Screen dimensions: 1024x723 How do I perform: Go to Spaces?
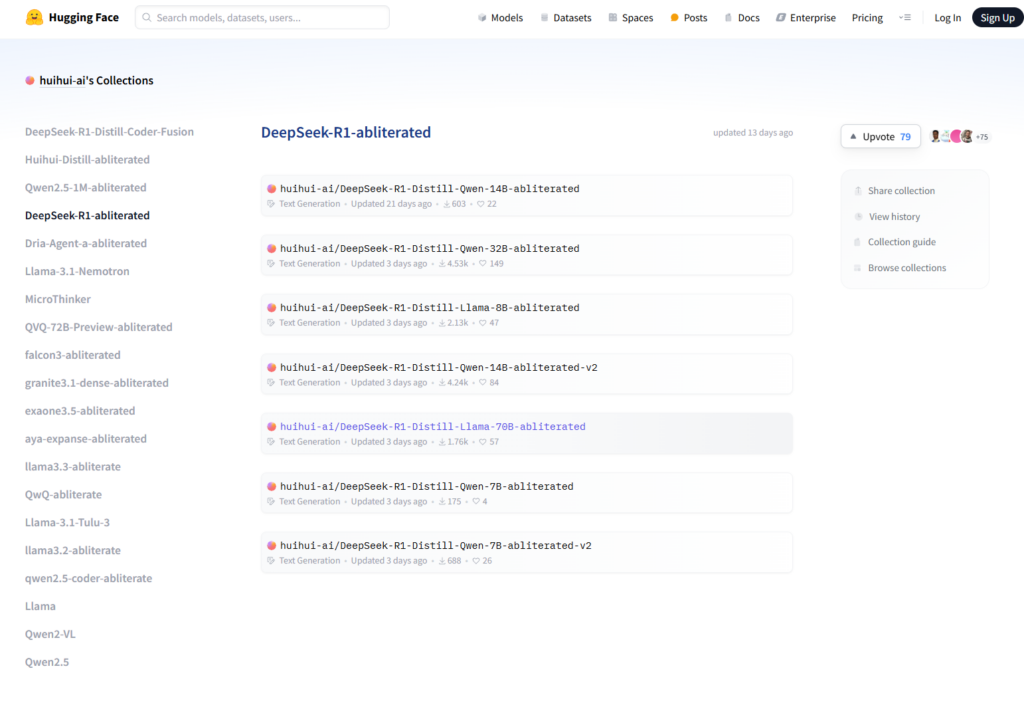pyautogui.click(x=631, y=18)
